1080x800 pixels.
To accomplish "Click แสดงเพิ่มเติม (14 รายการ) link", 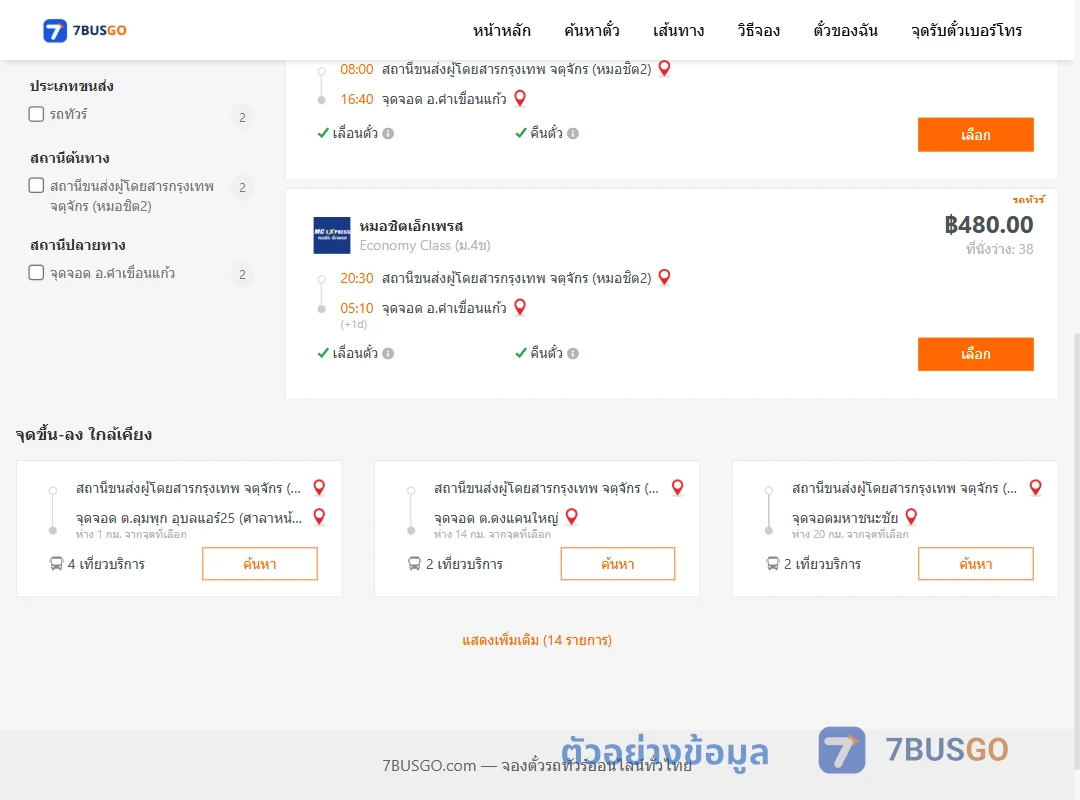I will tap(537, 640).
